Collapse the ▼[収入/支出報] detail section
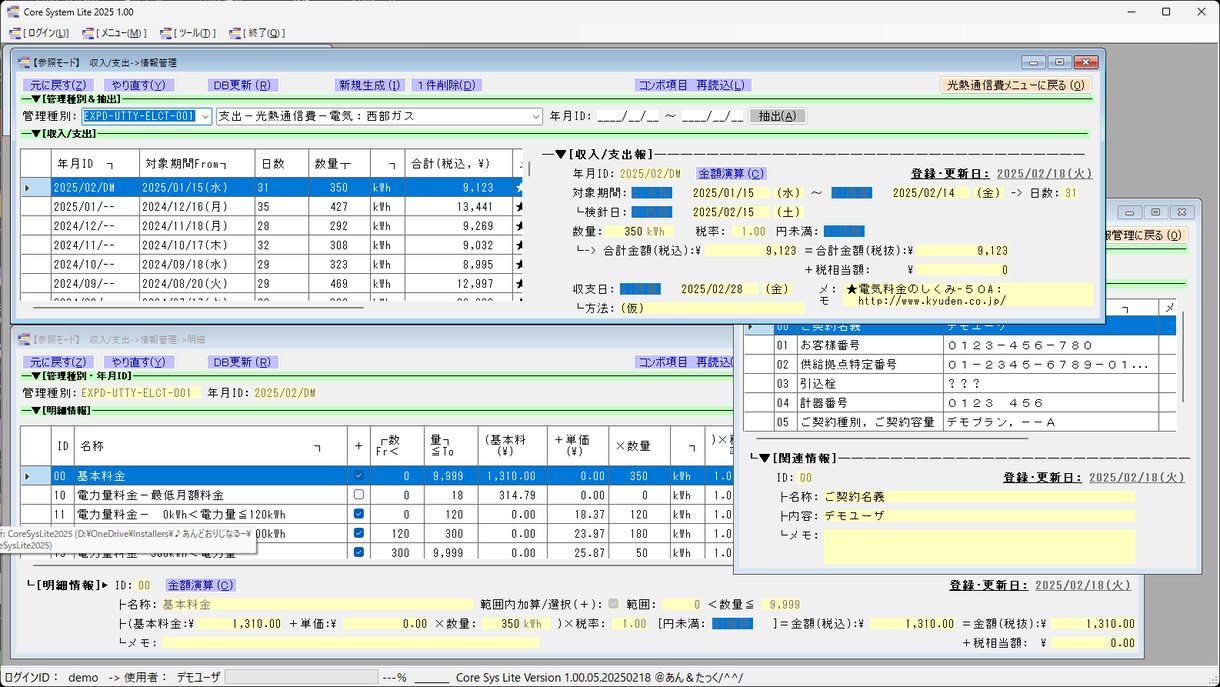 561,155
